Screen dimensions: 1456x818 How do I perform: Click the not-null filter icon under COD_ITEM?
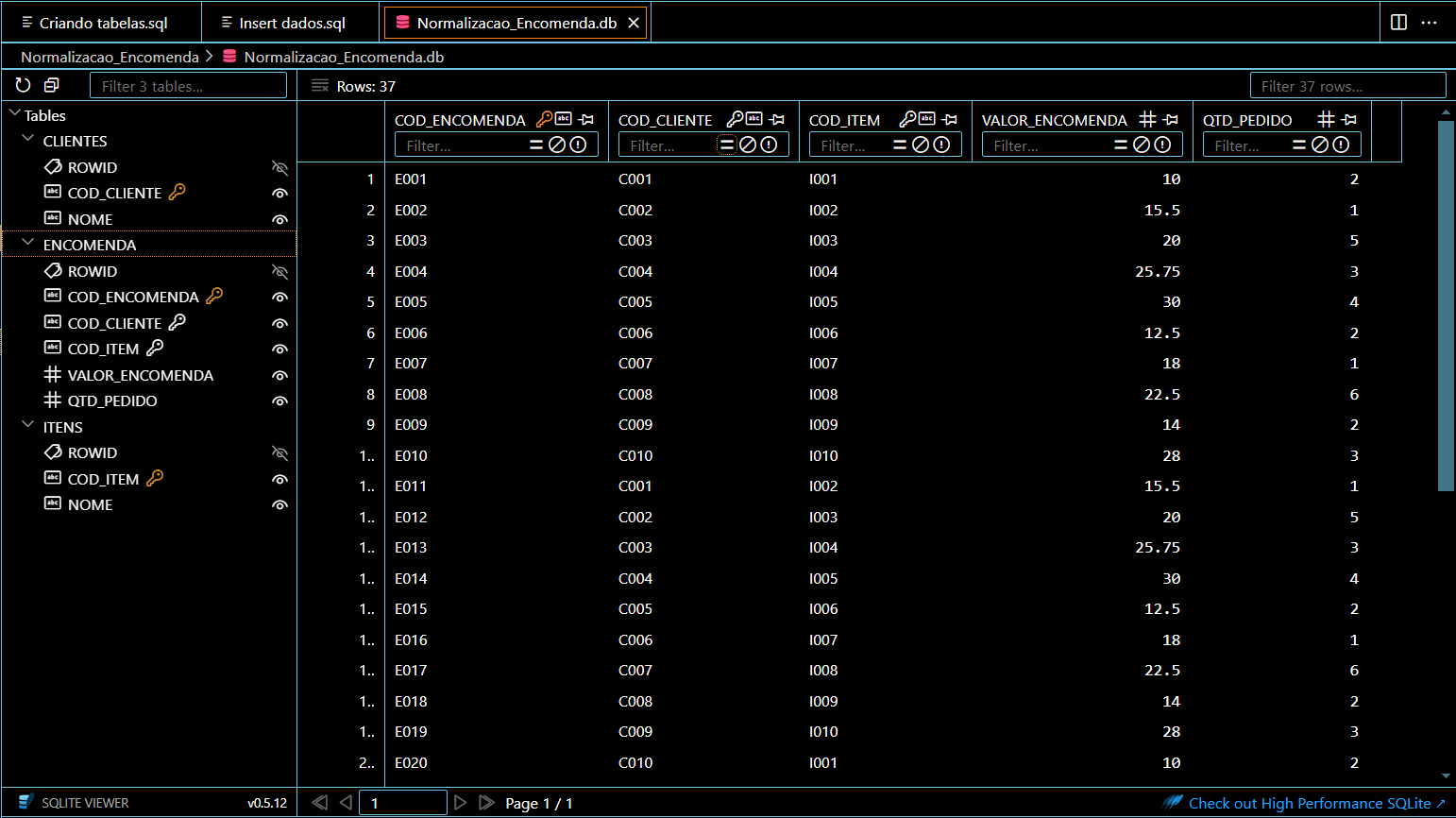click(x=941, y=145)
